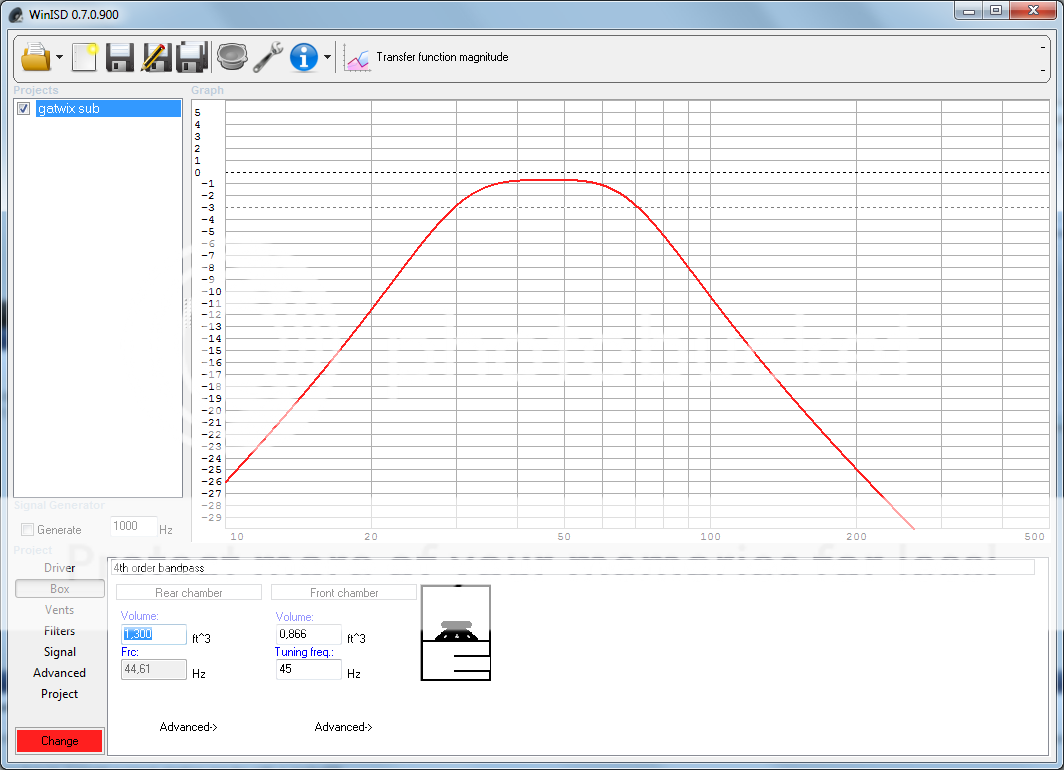
Task: Open the rear chamber Advanced settings
Action: pos(188,727)
